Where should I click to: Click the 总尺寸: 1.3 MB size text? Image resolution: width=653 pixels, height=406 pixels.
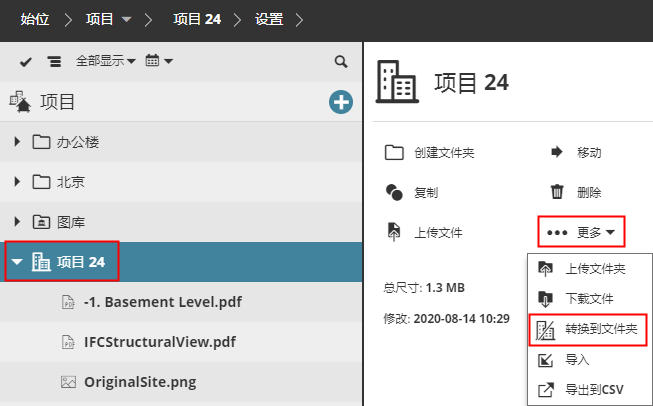pos(424,288)
